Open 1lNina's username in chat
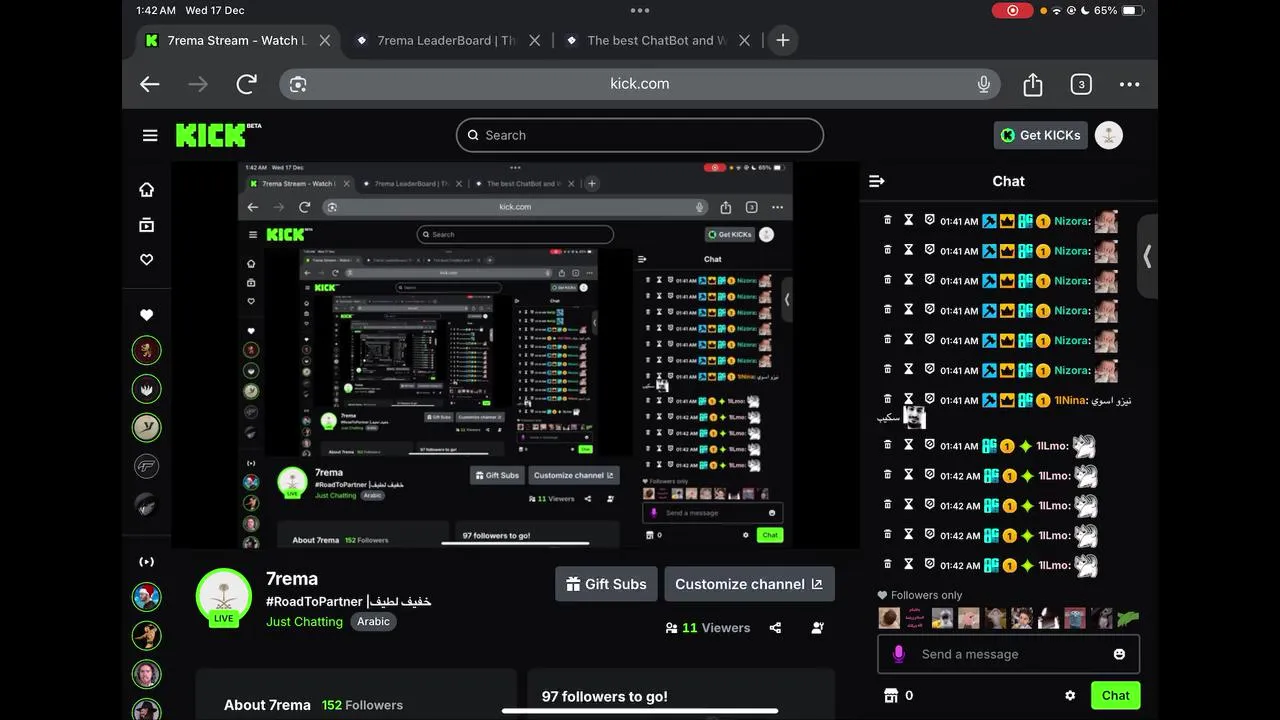1280x720 pixels. pos(1070,400)
